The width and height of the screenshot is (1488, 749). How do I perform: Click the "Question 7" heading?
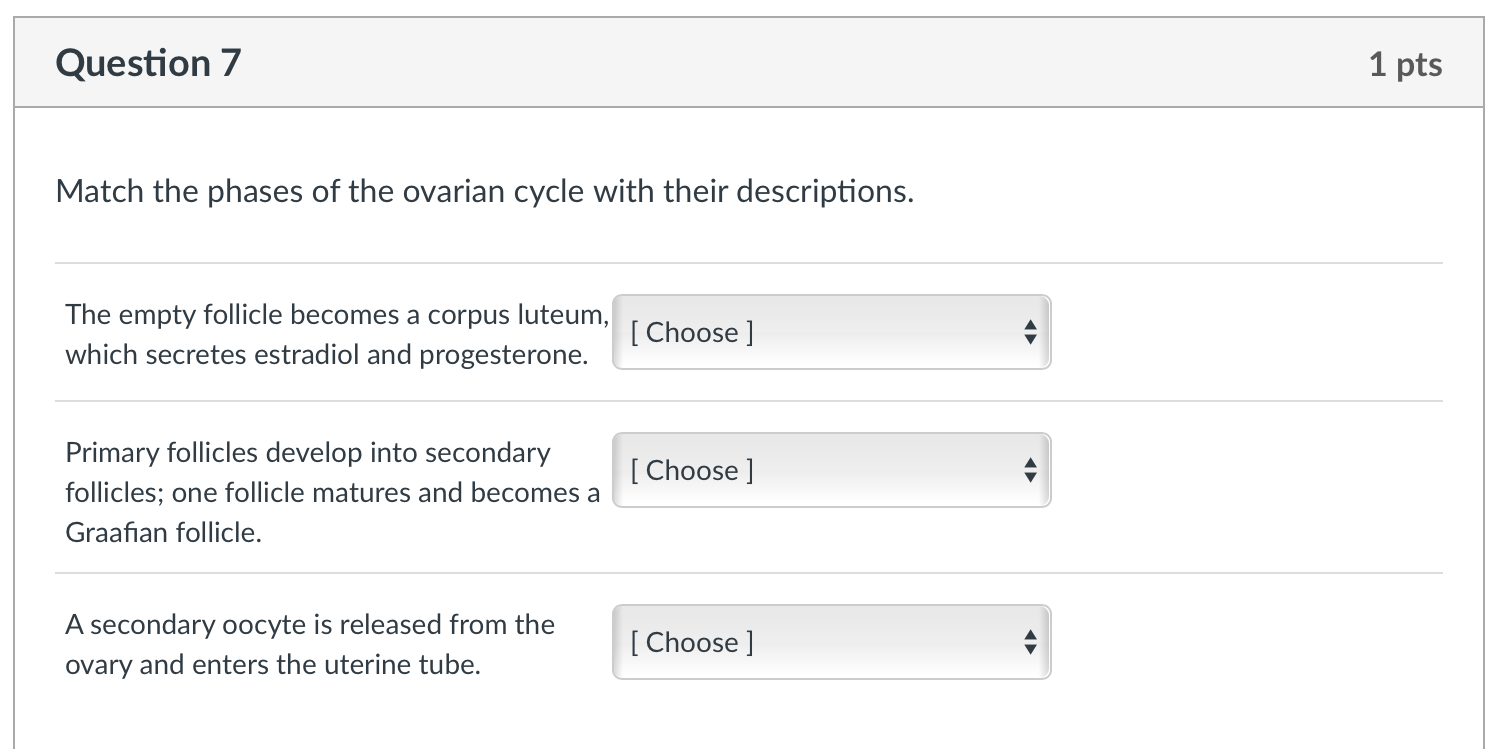click(x=149, y=63)
